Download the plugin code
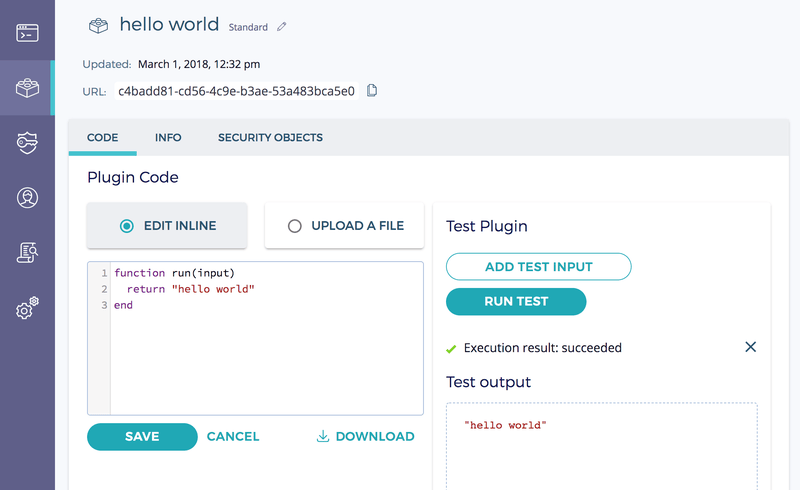This screenshot has width=800, height=490. [365, 436]
